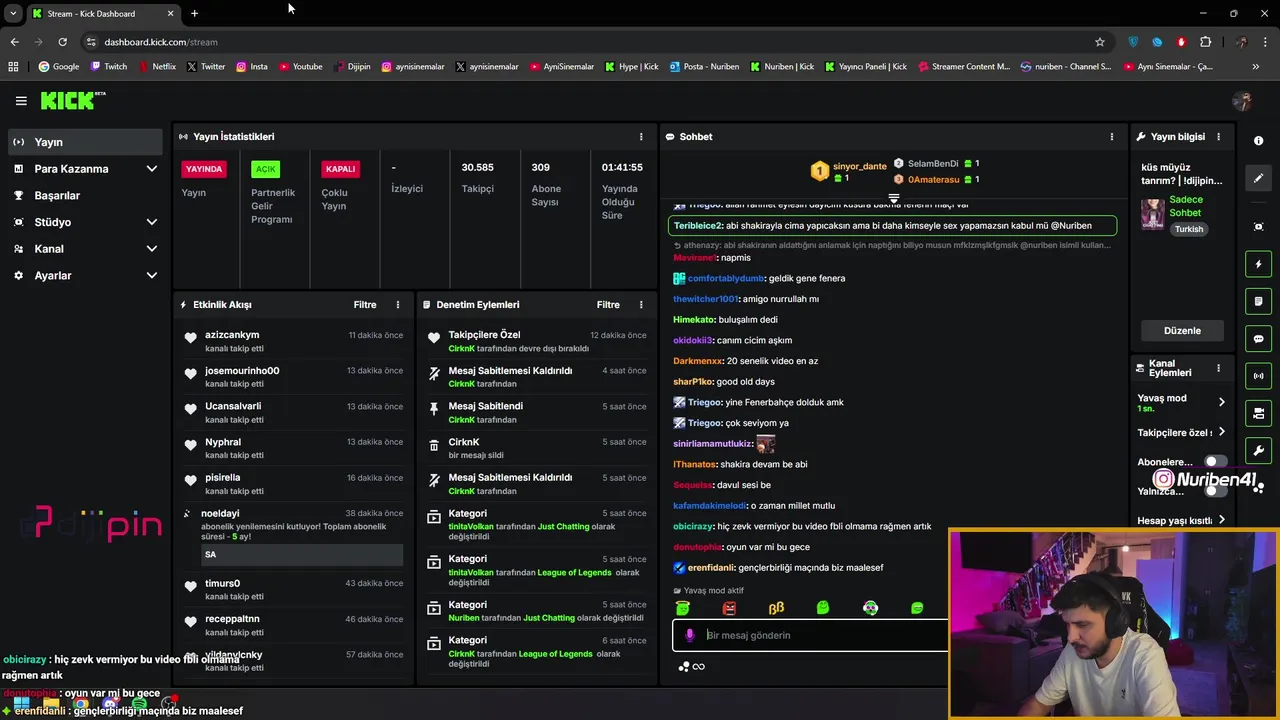Insert the green angel halo emote

coord(683,607)
